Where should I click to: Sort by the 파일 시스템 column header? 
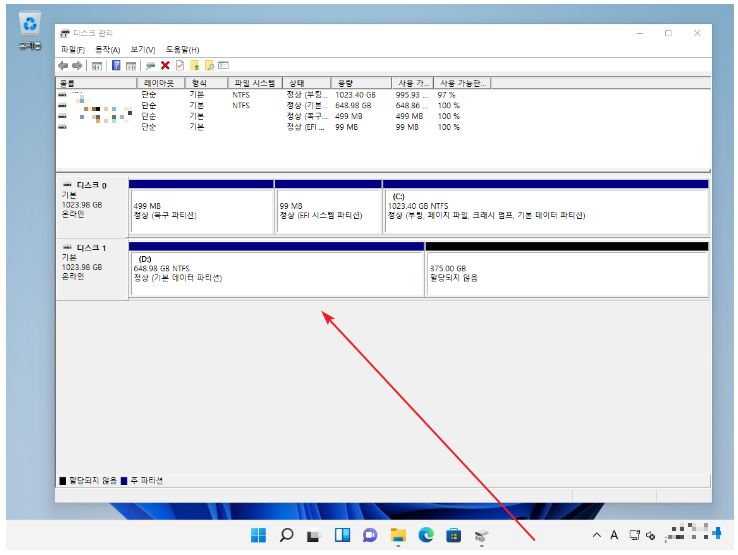[x=255, y=83]
